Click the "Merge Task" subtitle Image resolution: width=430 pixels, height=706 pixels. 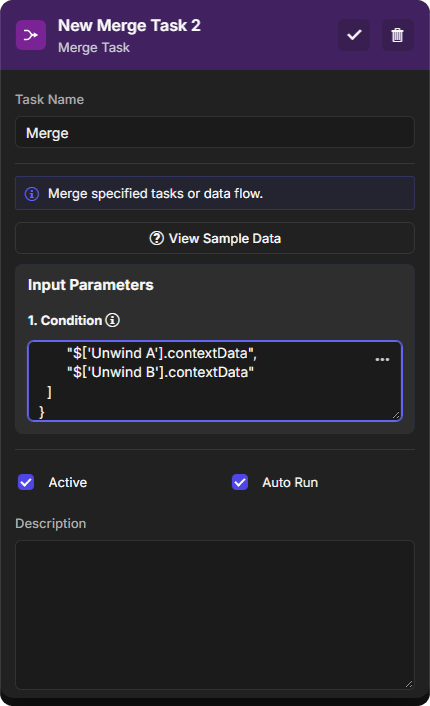click(x=94, y=48)
